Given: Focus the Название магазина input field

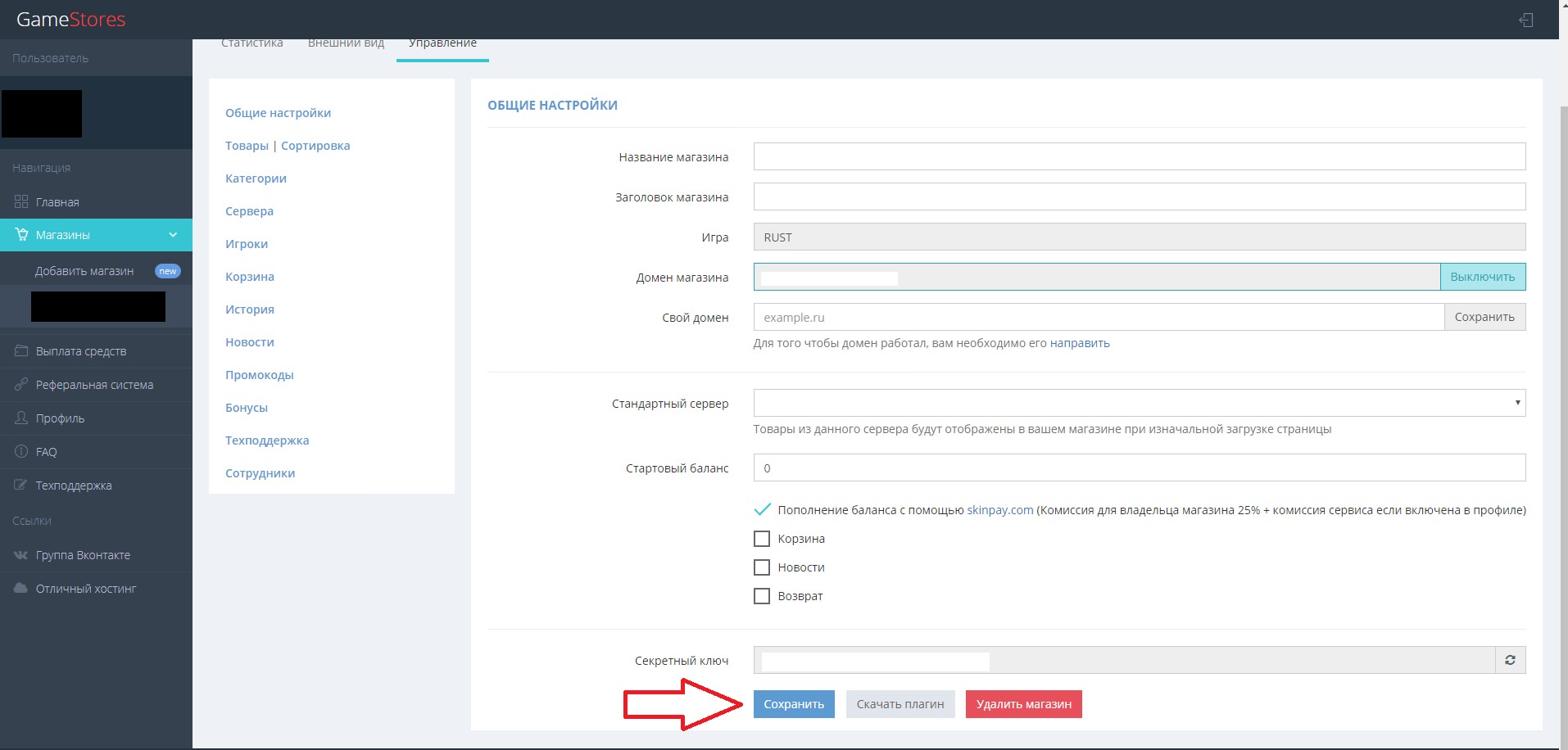Looking at the screenshot, I should [1140, 156].
